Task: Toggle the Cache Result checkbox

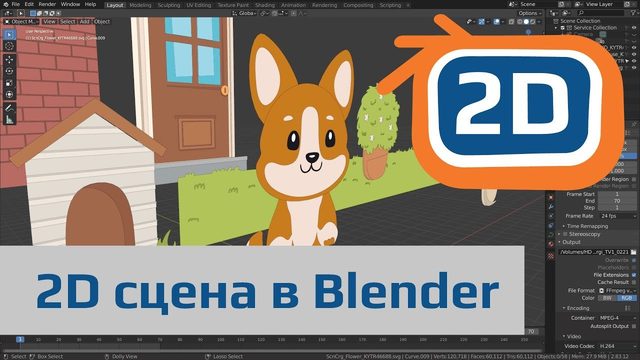Action: click(634, 282)
